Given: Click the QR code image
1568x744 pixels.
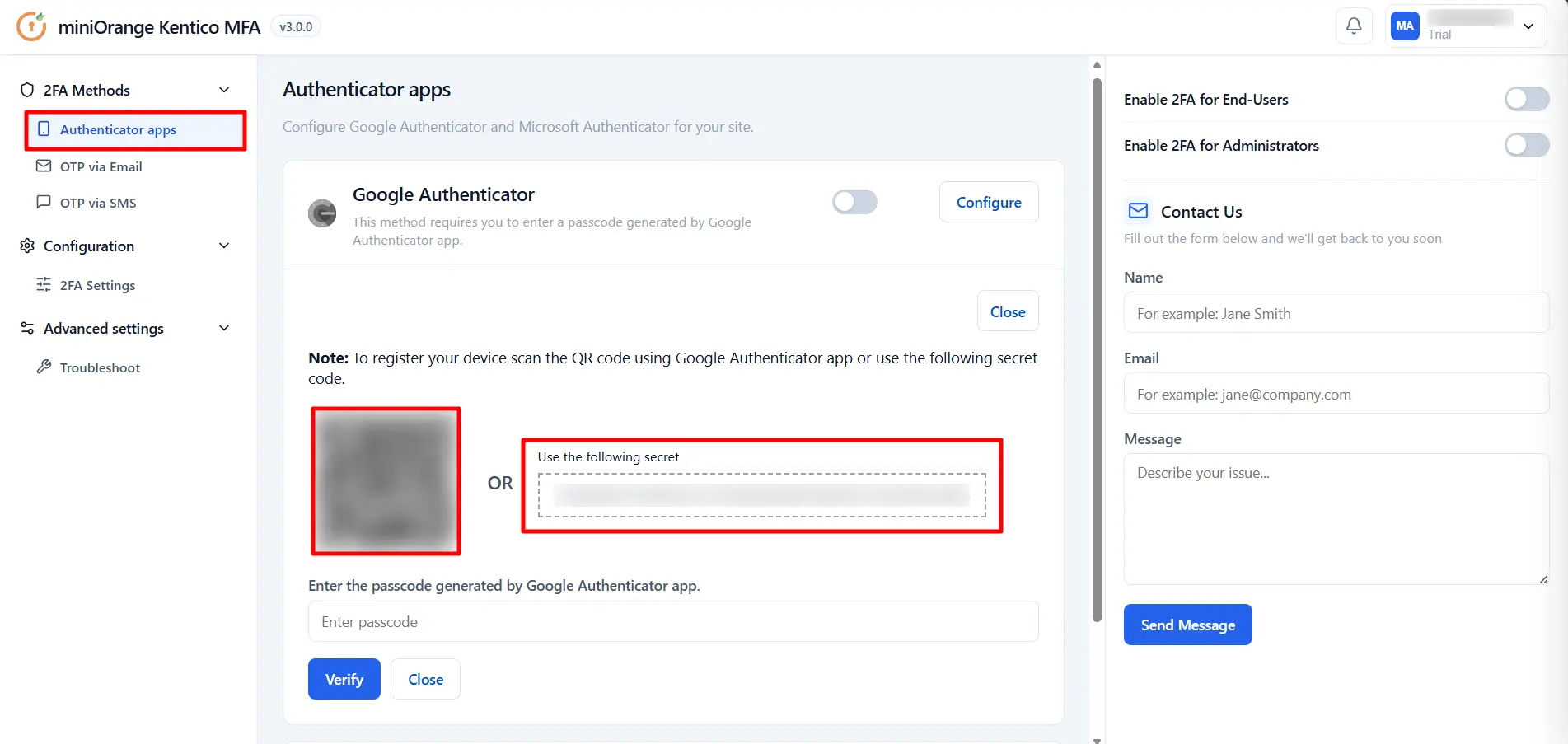Looking at the screenshot, I should point(386,481).
